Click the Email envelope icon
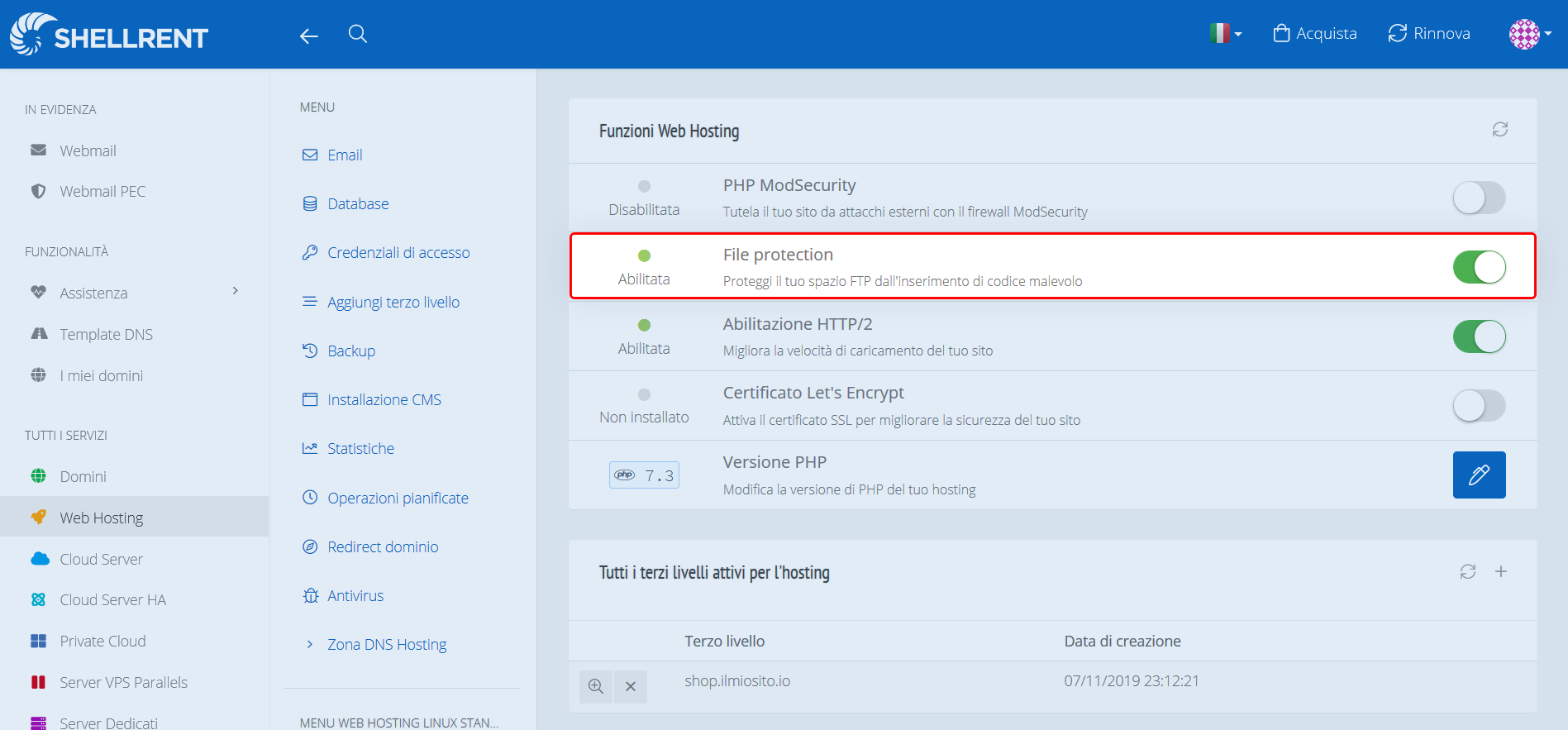 (310, 155)
